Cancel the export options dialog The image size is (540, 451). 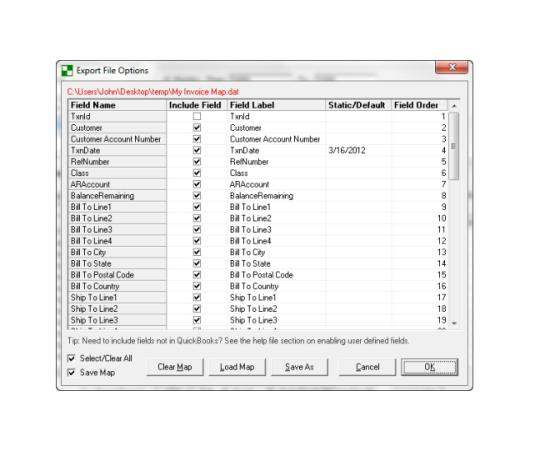(367, 367)
